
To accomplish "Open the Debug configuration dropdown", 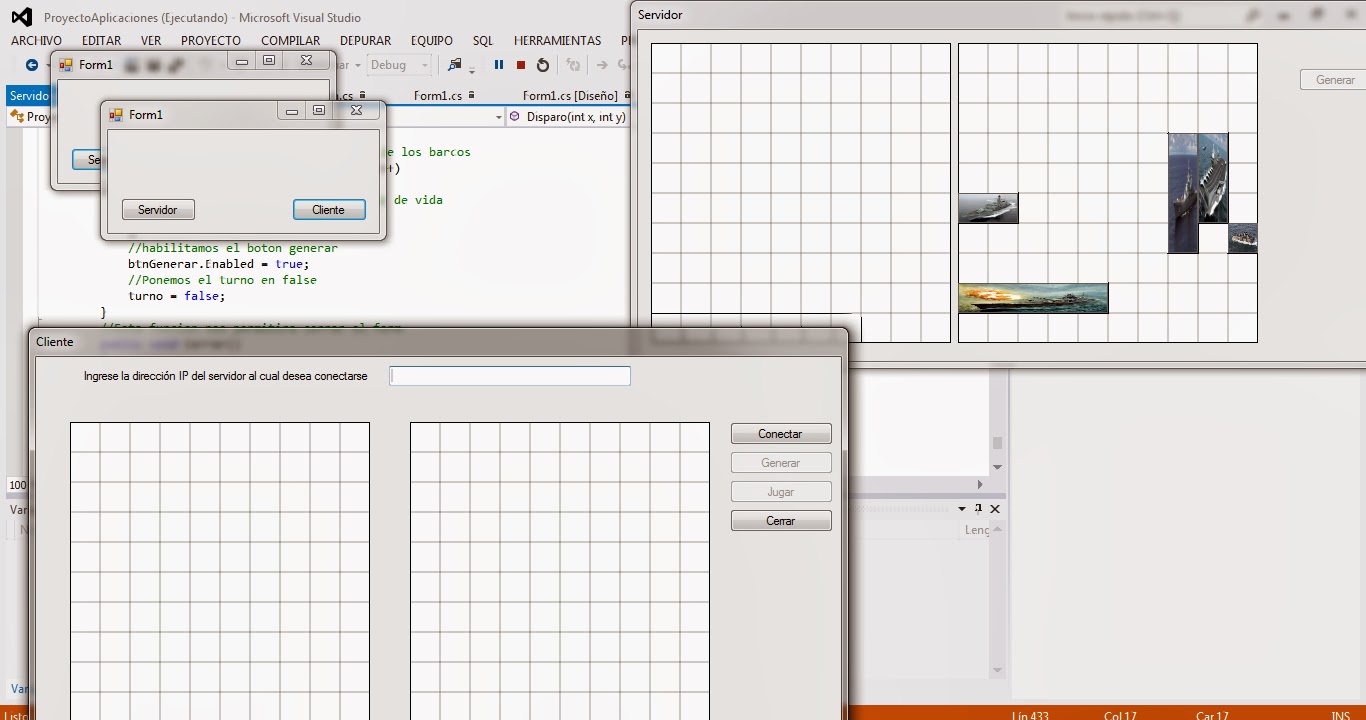I will tap(398, 65).
